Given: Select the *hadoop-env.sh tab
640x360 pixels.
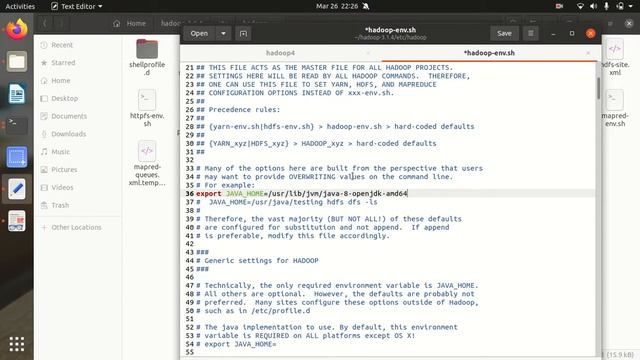Looking at the screenshot, I should click(x=489, y=53).
